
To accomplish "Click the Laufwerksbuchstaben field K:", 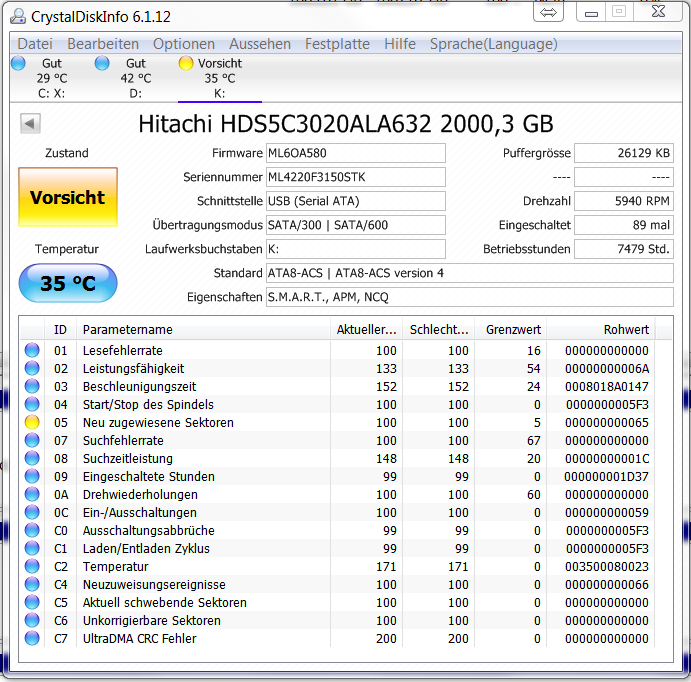I will [356, 249].
